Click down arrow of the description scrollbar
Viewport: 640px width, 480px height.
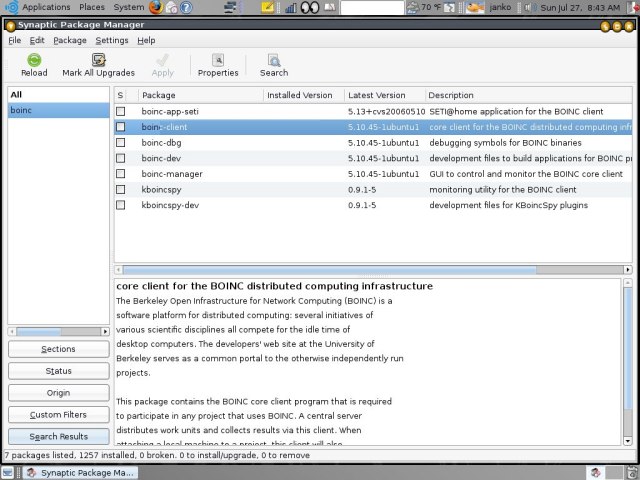pos(628,441)
